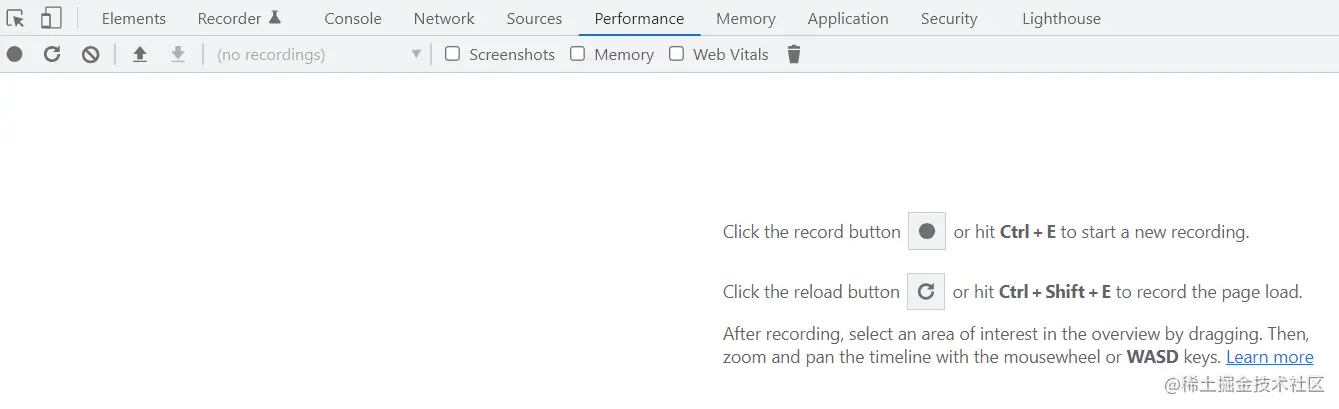Click the clear recording icon
1339x409 pixels.
click(x=91, y=54)
